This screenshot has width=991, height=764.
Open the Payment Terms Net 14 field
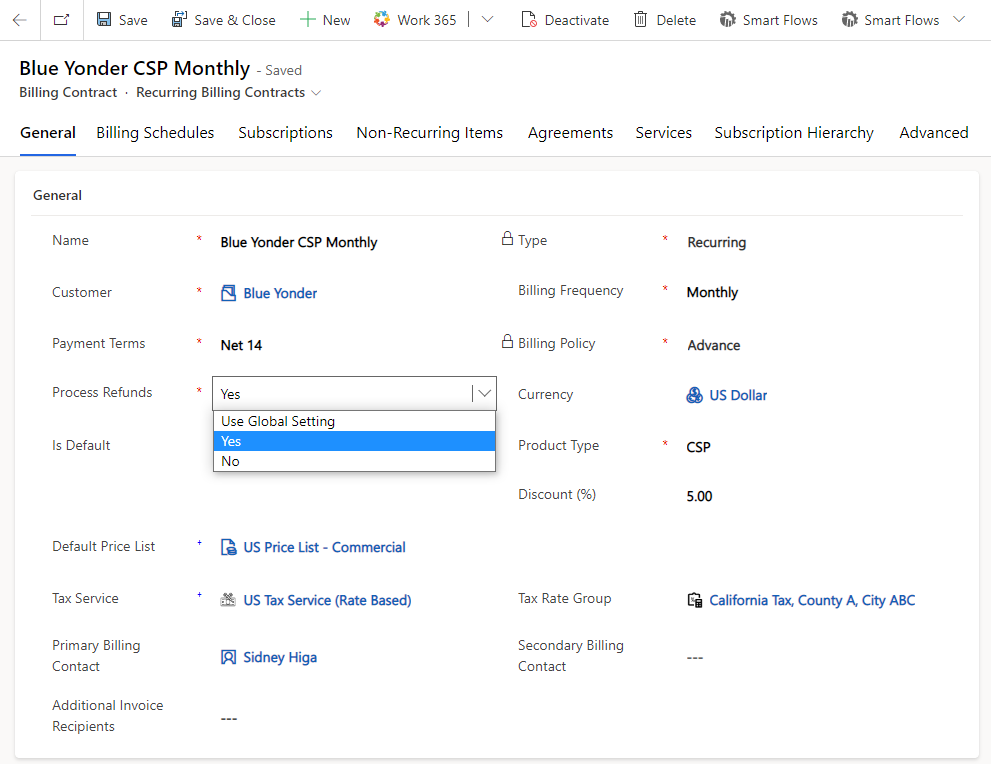click(x=241, y=345)
